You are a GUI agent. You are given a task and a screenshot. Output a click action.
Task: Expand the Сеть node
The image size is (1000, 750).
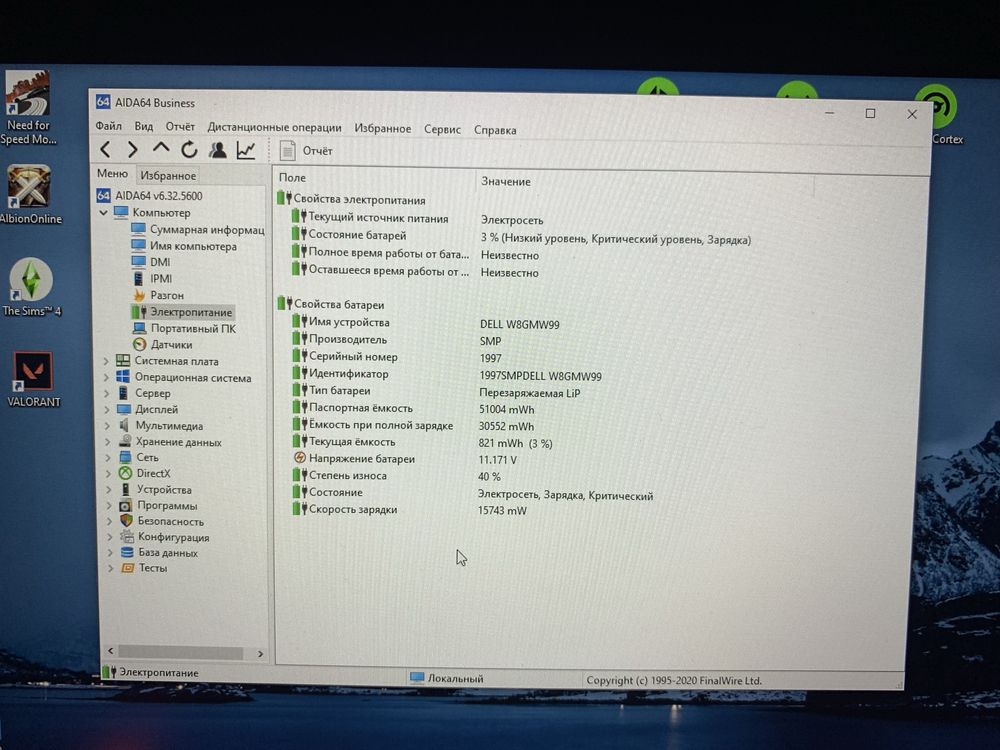tap(108, 457)
